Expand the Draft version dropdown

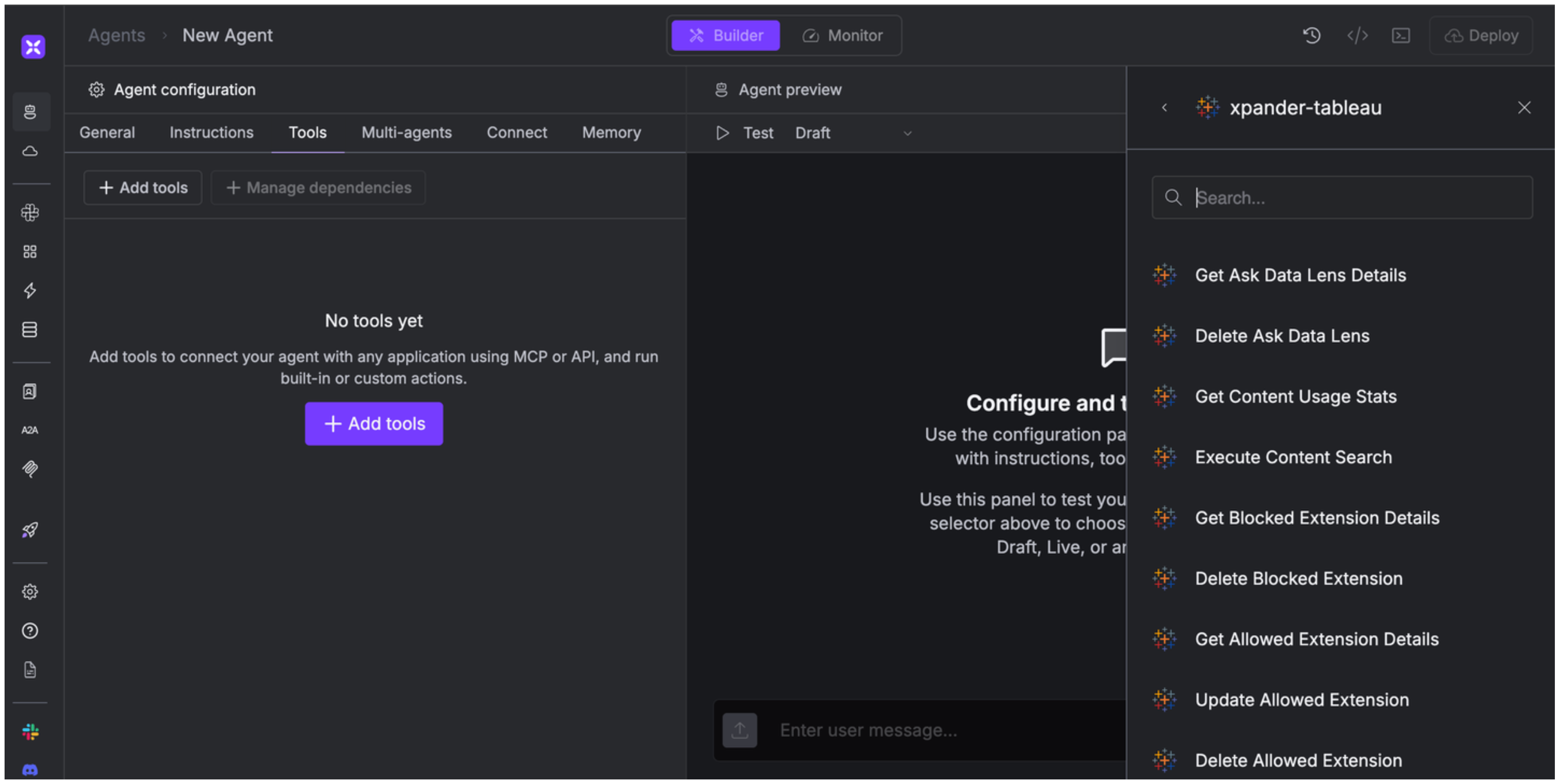pos(853,133)
